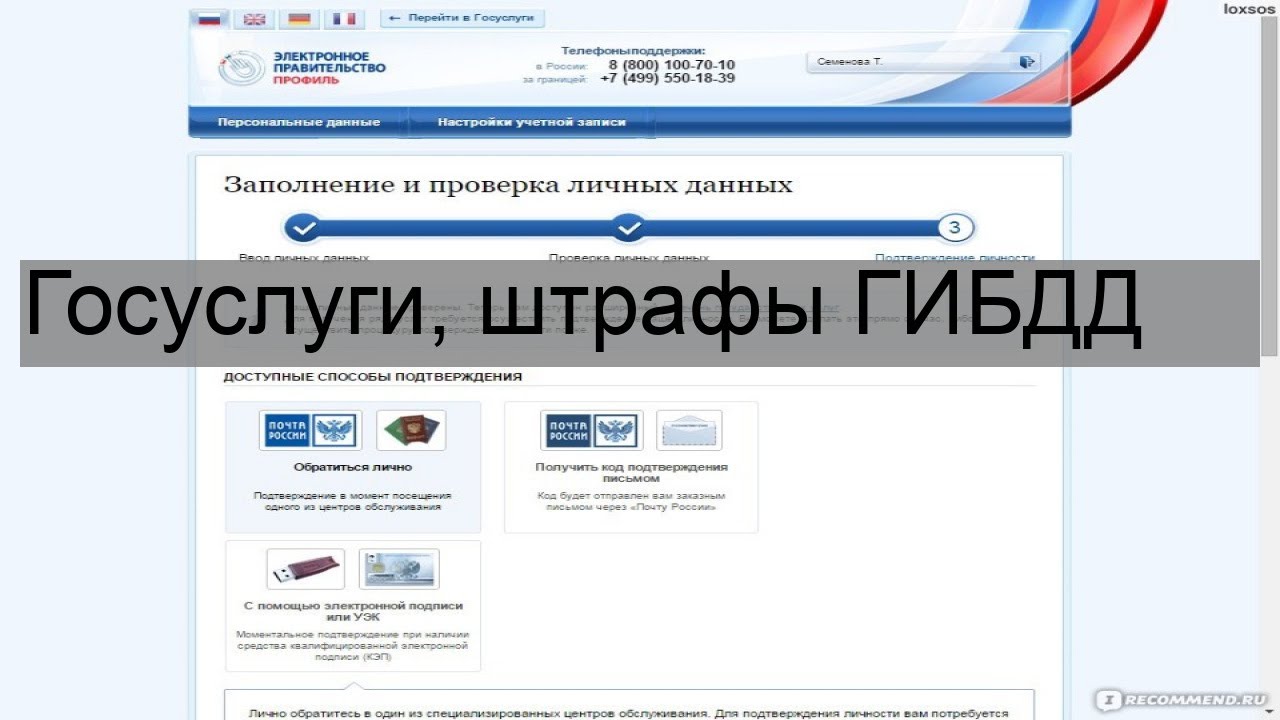Screen dimensions: 1280x720
Task: Click Почта России logo in Обратиться лично card
Action: tap(310, 431)
